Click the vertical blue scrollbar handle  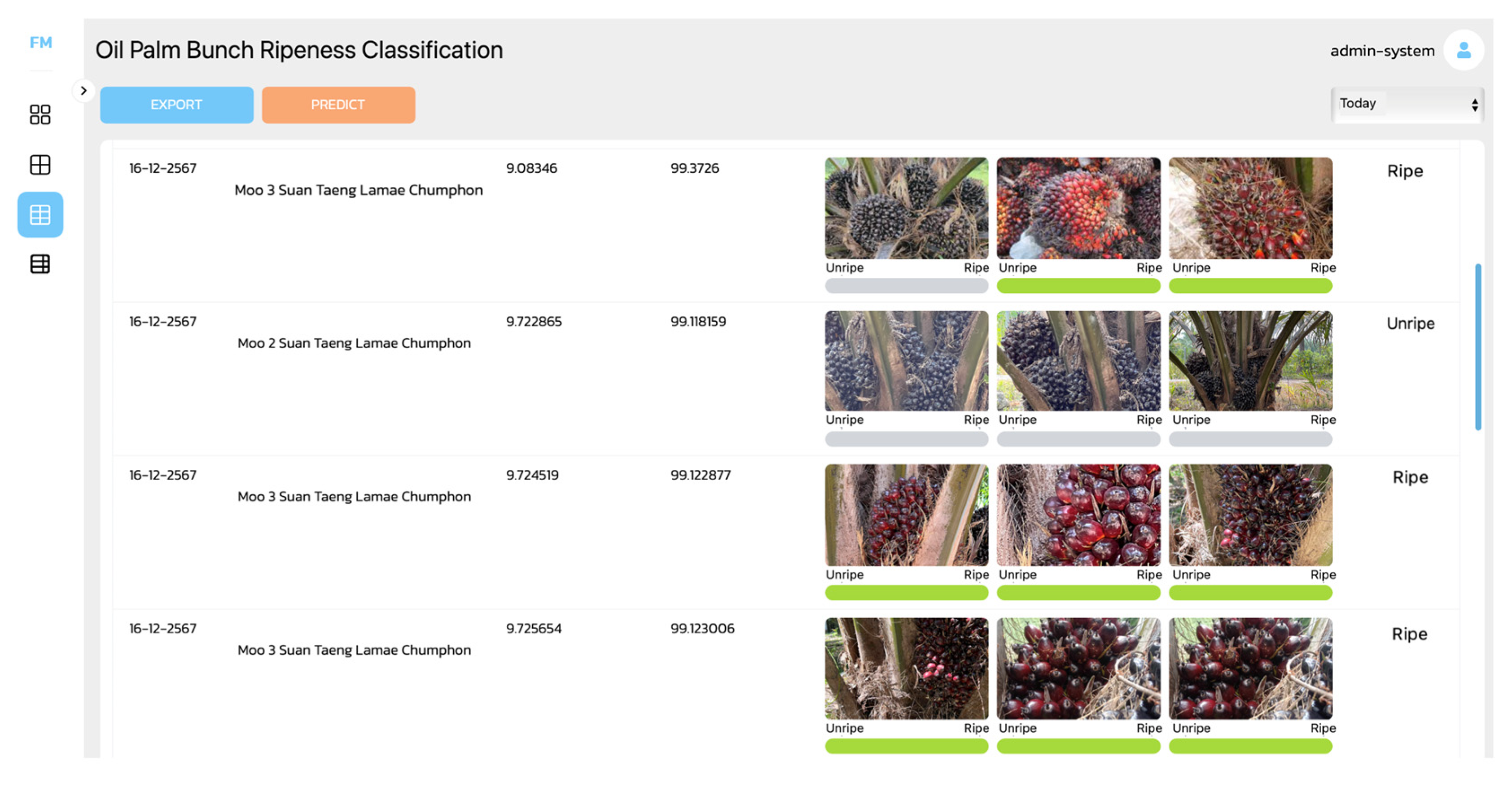pyautogui.click(x=1477, y=346)
